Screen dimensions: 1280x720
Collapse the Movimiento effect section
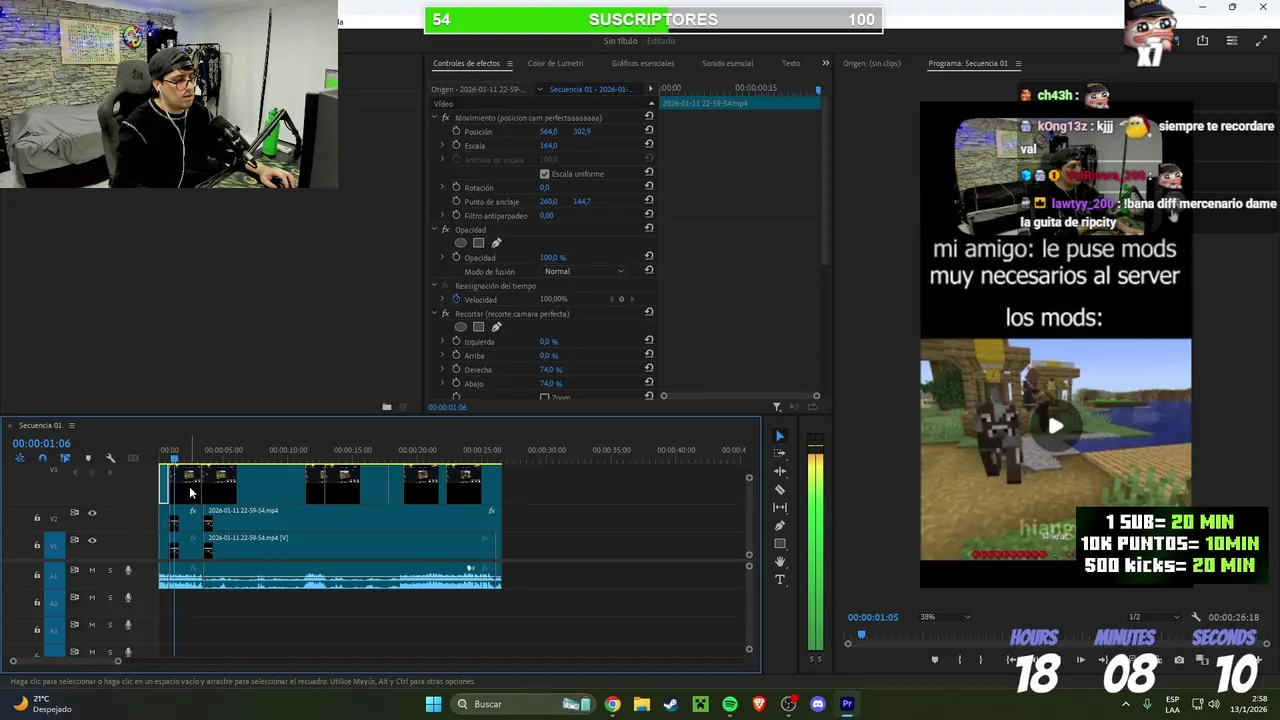coord(434,118)
